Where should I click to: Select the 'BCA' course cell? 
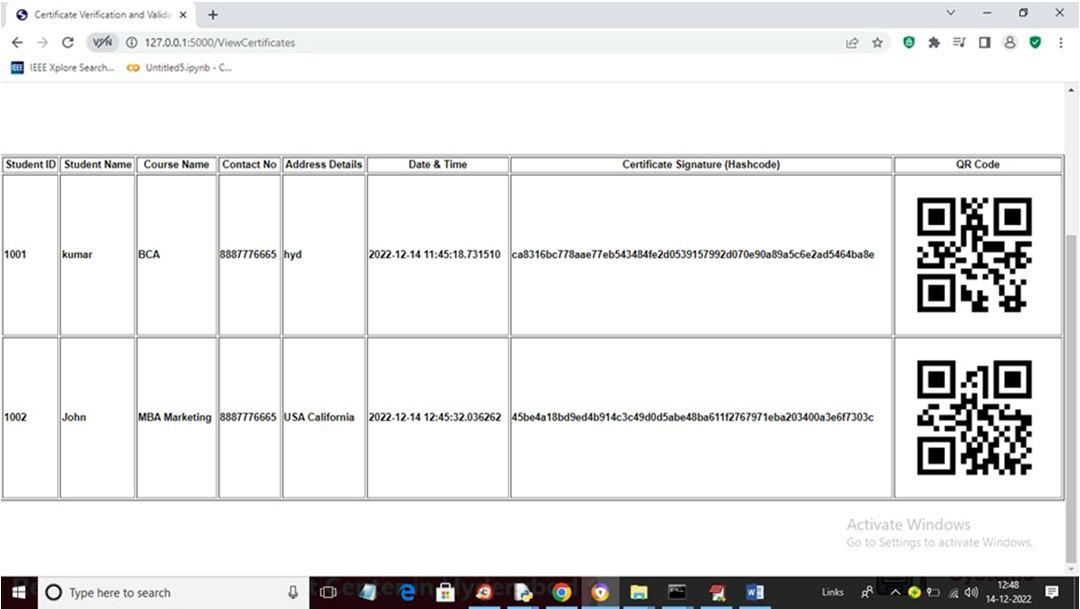(x=176, y=255)
